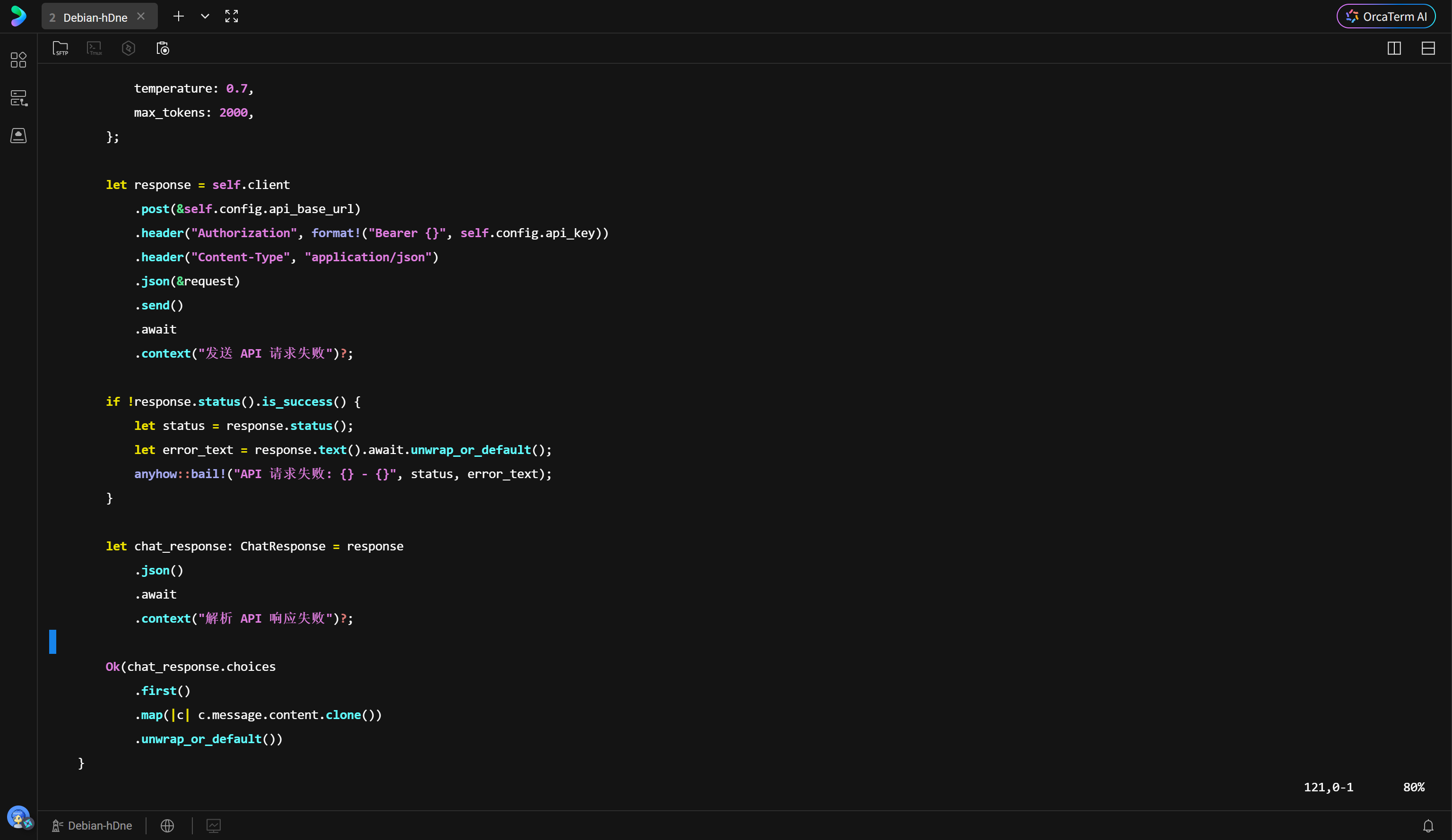Open the SFTP file browser
The height and width of the screenshot is (840, 1452).
60,48
